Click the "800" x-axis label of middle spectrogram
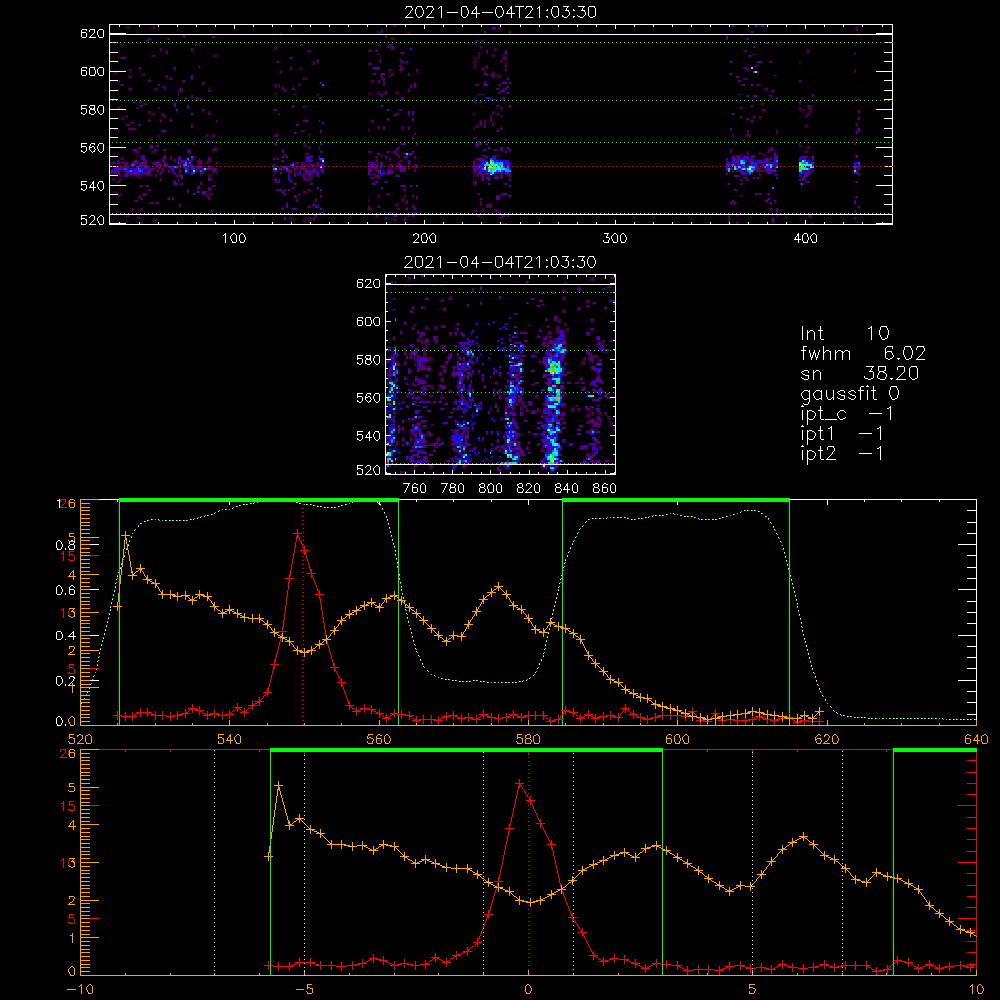Image resolution: width=1000 pixels, height=1000 pixels. pyautogui.click(x=490, y=489)
